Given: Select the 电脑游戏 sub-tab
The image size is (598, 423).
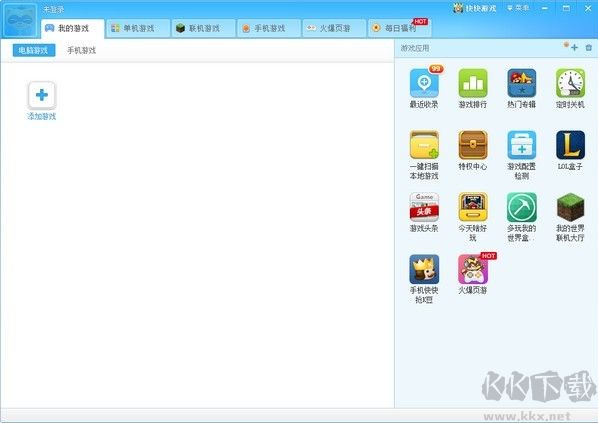Looking at the screenshot, I should pos(34,50).
